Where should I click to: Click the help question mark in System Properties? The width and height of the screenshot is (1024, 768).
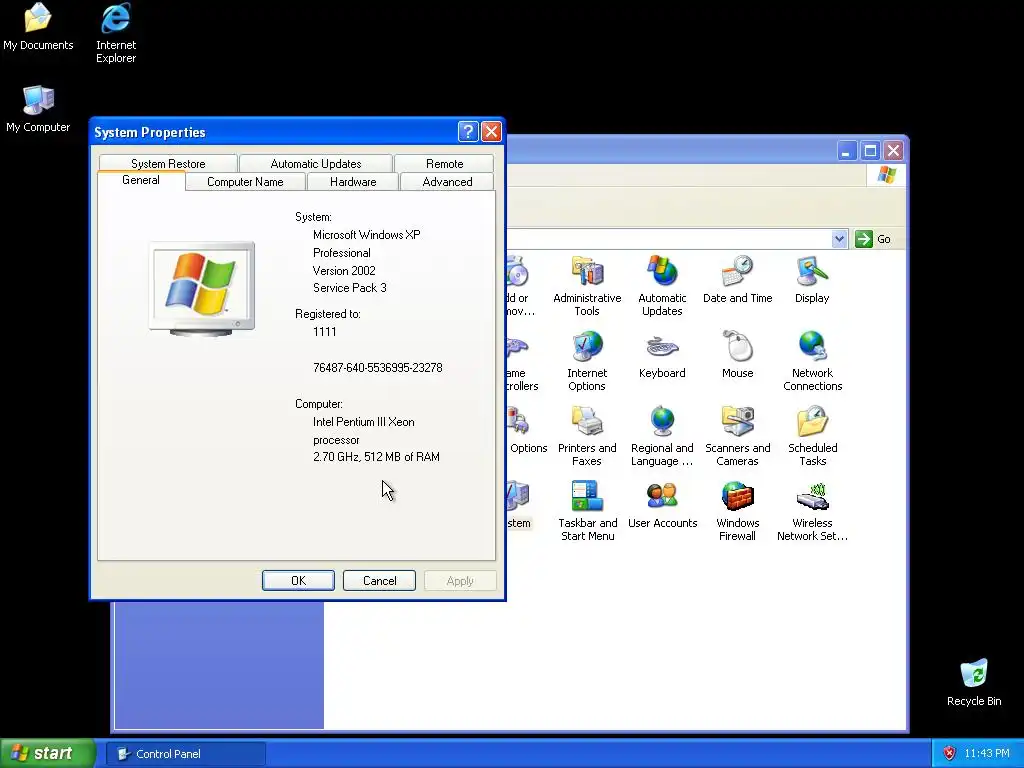point(468,132)
